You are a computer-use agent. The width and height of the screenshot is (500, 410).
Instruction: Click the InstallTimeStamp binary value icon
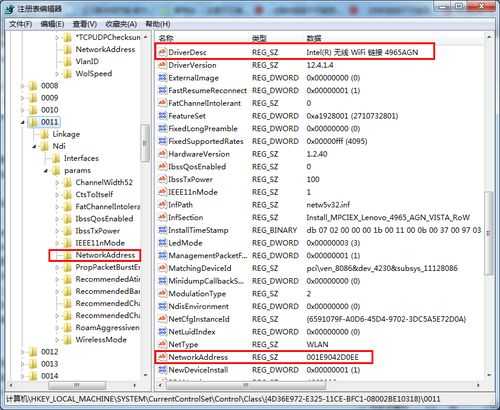tap(162, 230)
